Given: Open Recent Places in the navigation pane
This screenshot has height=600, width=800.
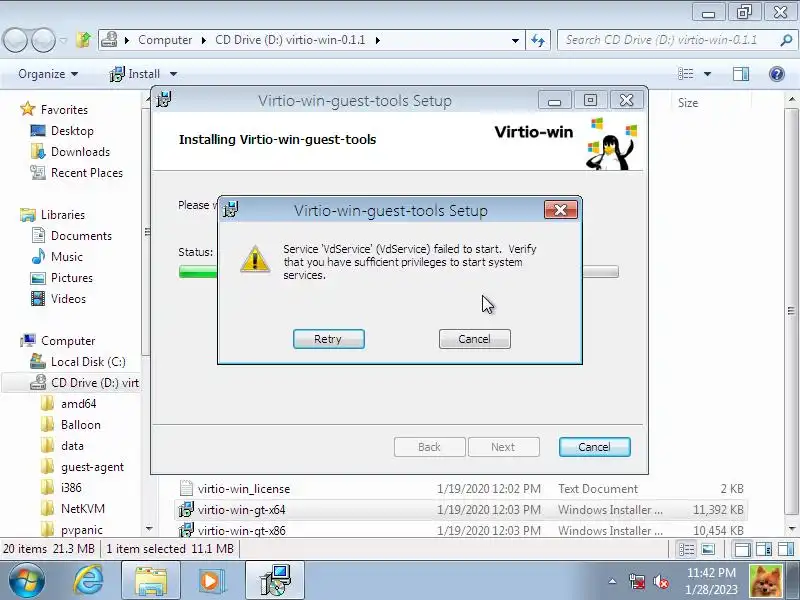Looking at the screenshot, I should click(77, 172).
